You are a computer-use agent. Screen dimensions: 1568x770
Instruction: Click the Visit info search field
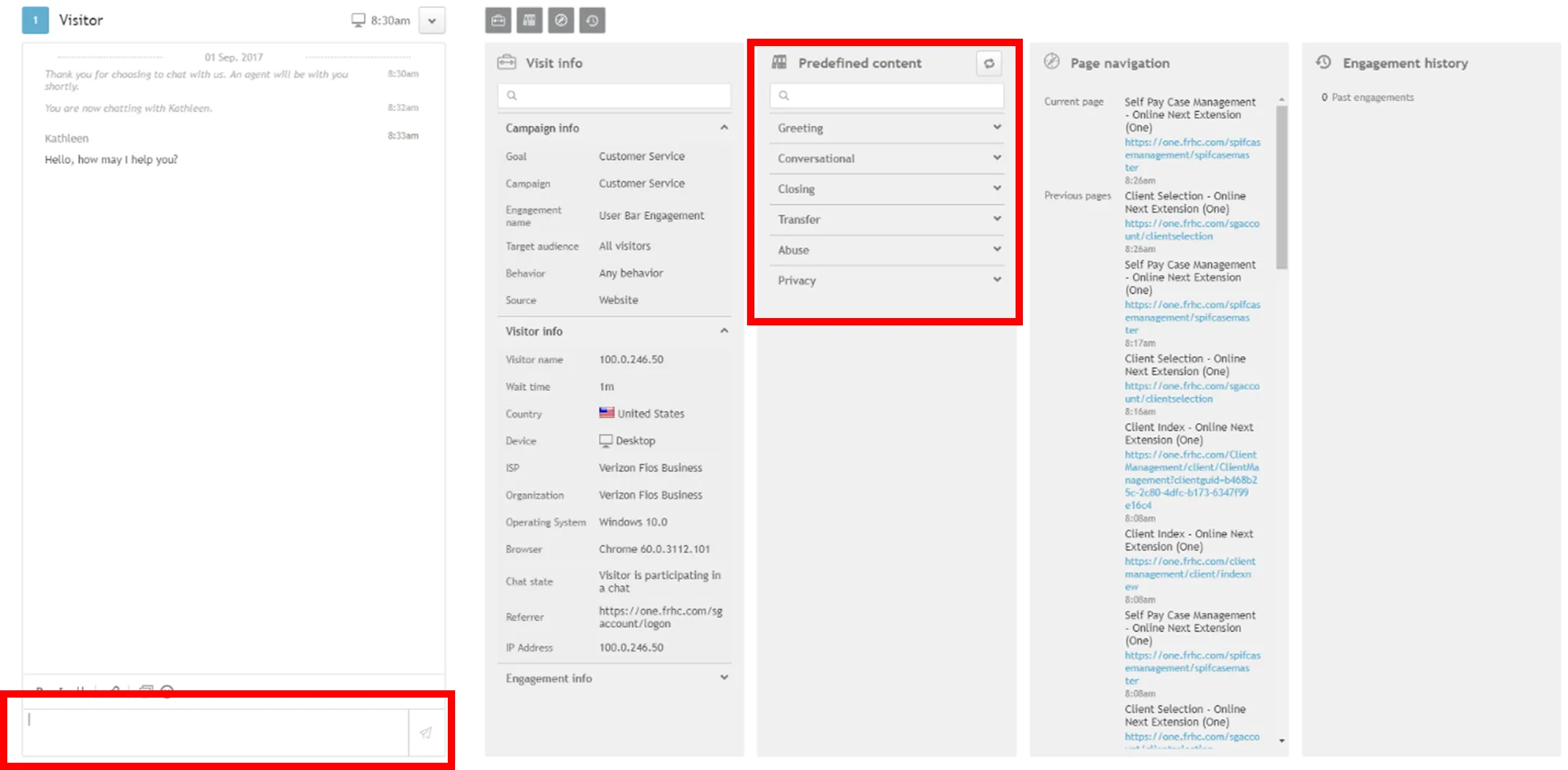tap(615, 96)
